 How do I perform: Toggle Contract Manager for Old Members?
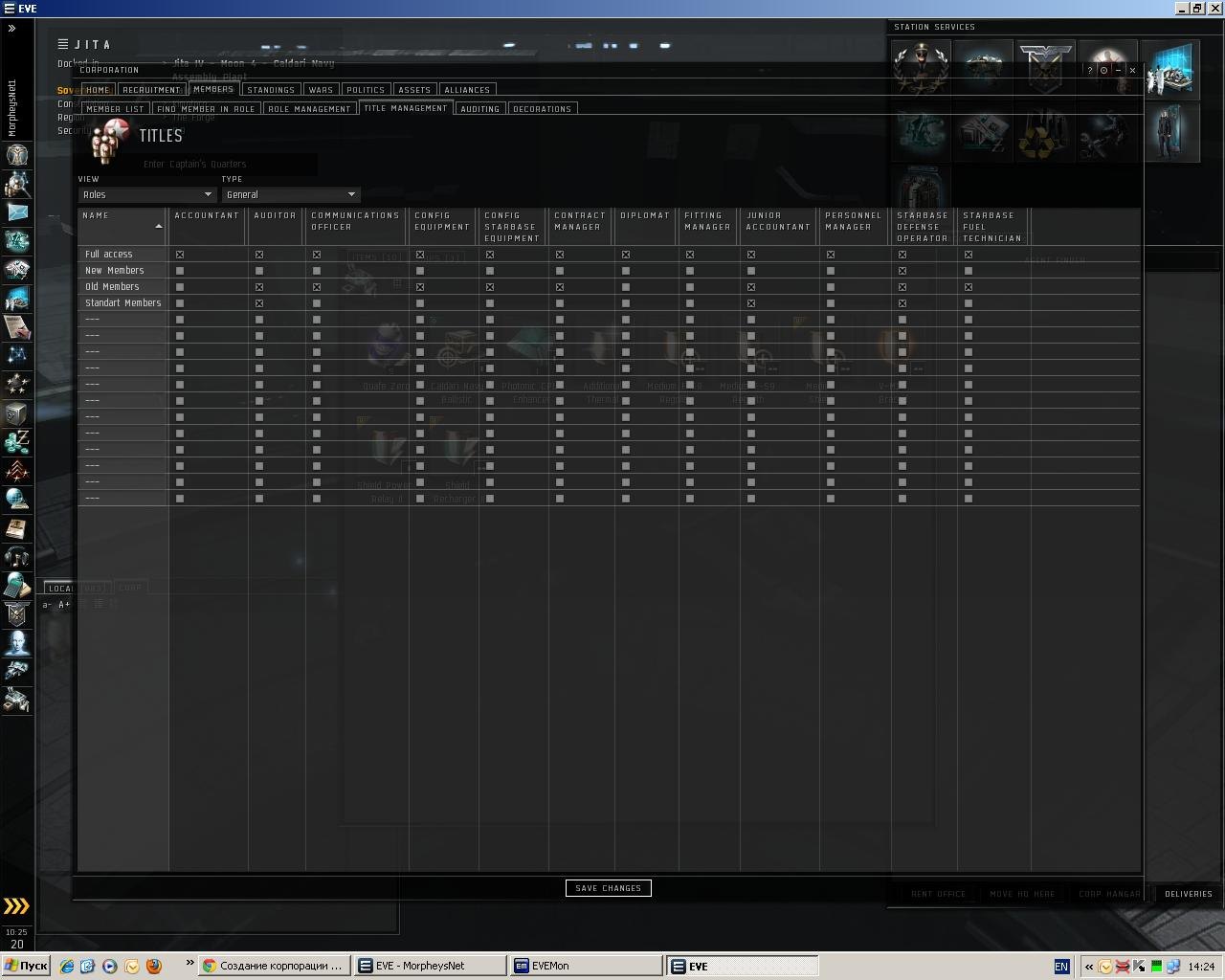[x=560, y=287]
